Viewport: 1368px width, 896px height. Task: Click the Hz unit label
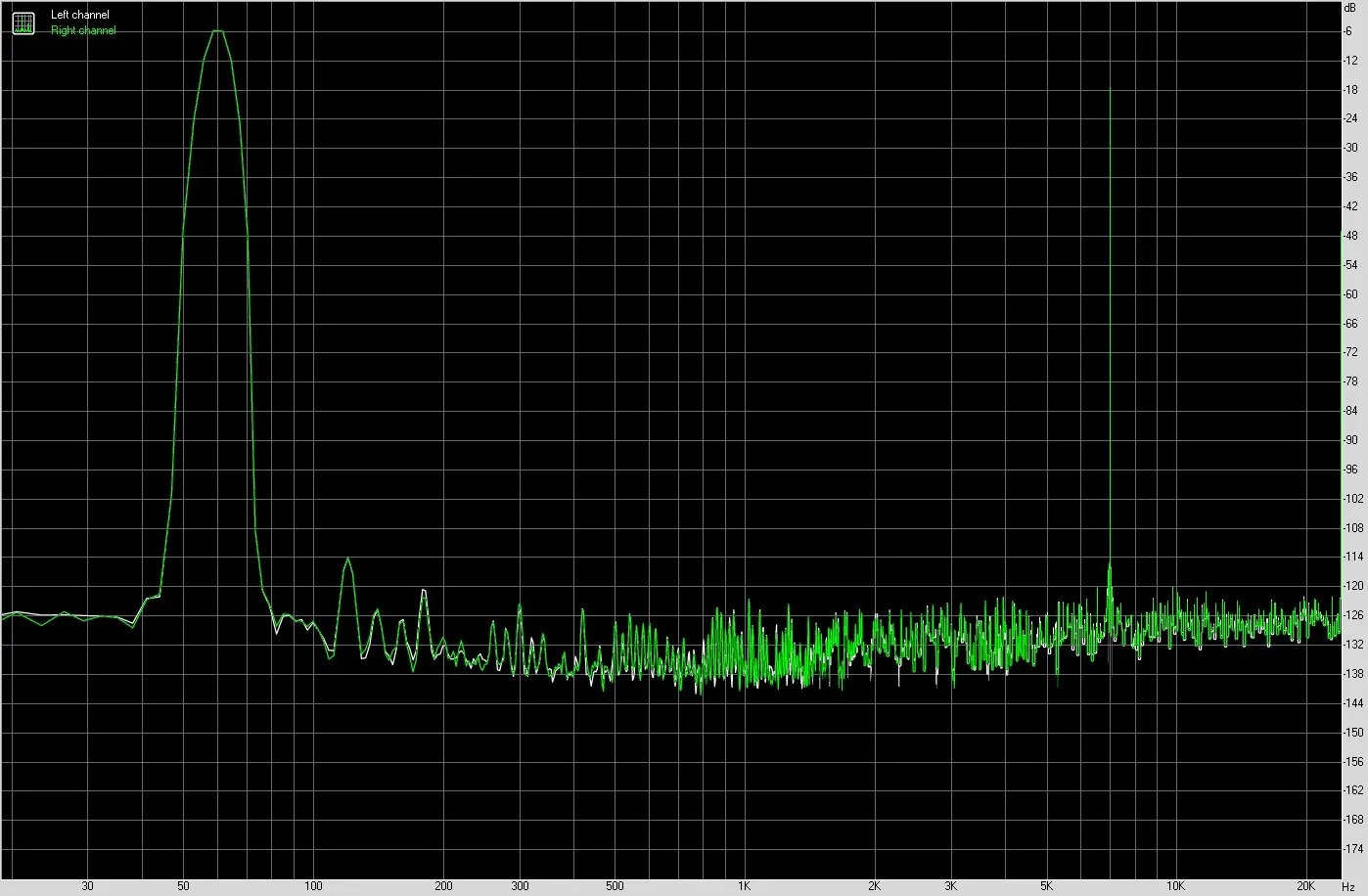[x=1348, y=886]
